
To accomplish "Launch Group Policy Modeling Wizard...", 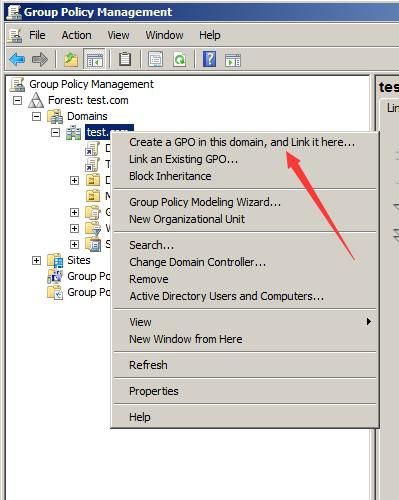I will [x=245, y=202].
